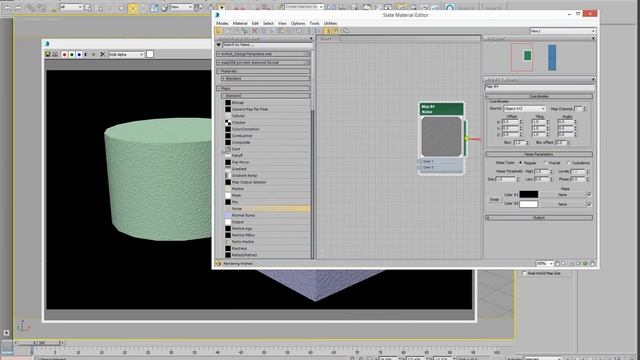The image size is (640, 360).
Task: Select the Regular noise type
Action: click(520, 163)
